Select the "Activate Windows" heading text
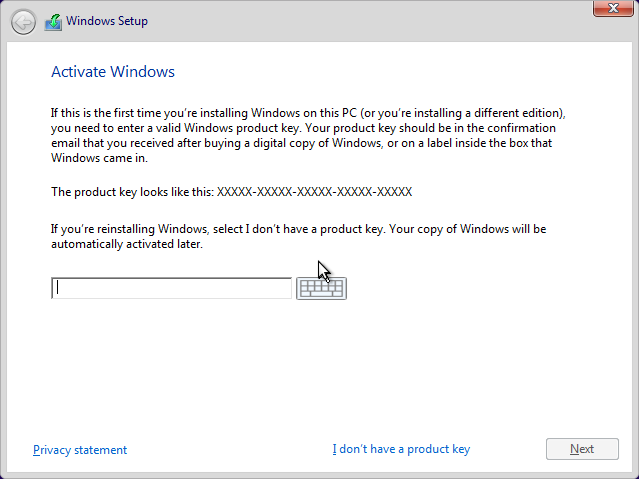The width and height of the screenshot is (639, 479). click(x=113, y=71)
